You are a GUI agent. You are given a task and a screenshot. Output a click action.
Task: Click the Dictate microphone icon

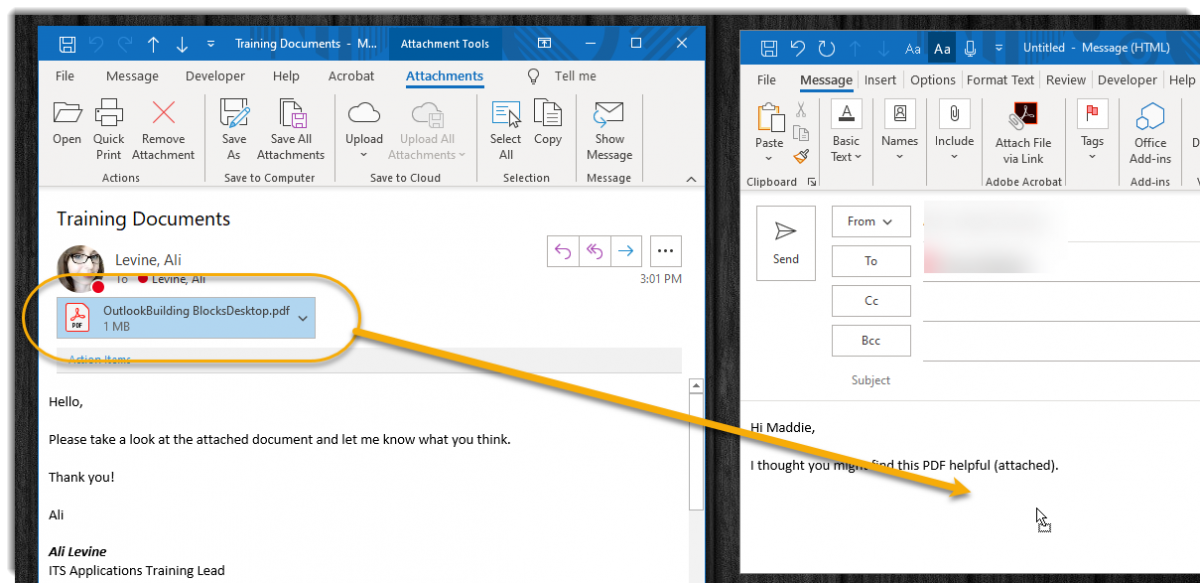[968, 47]
